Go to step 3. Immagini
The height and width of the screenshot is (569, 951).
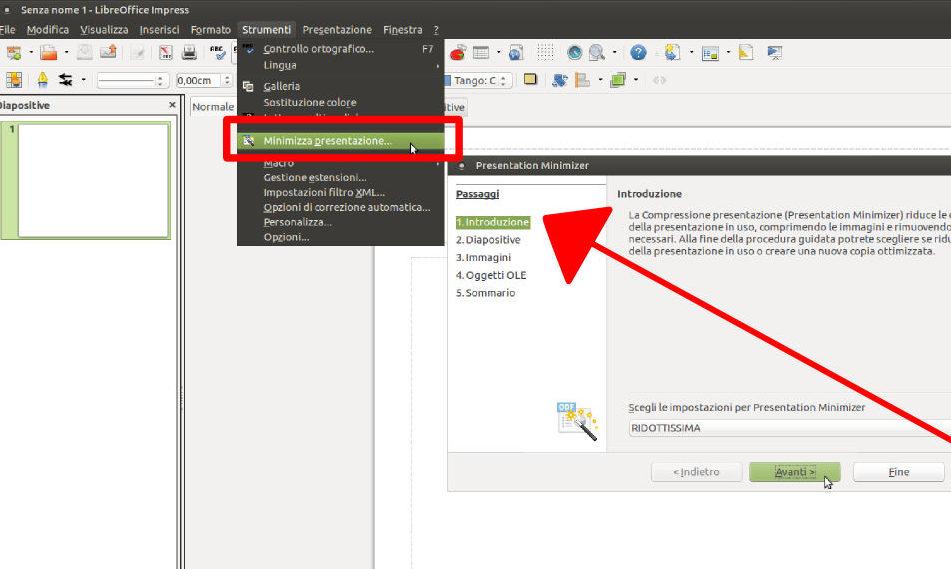click(x=483, y=257)
